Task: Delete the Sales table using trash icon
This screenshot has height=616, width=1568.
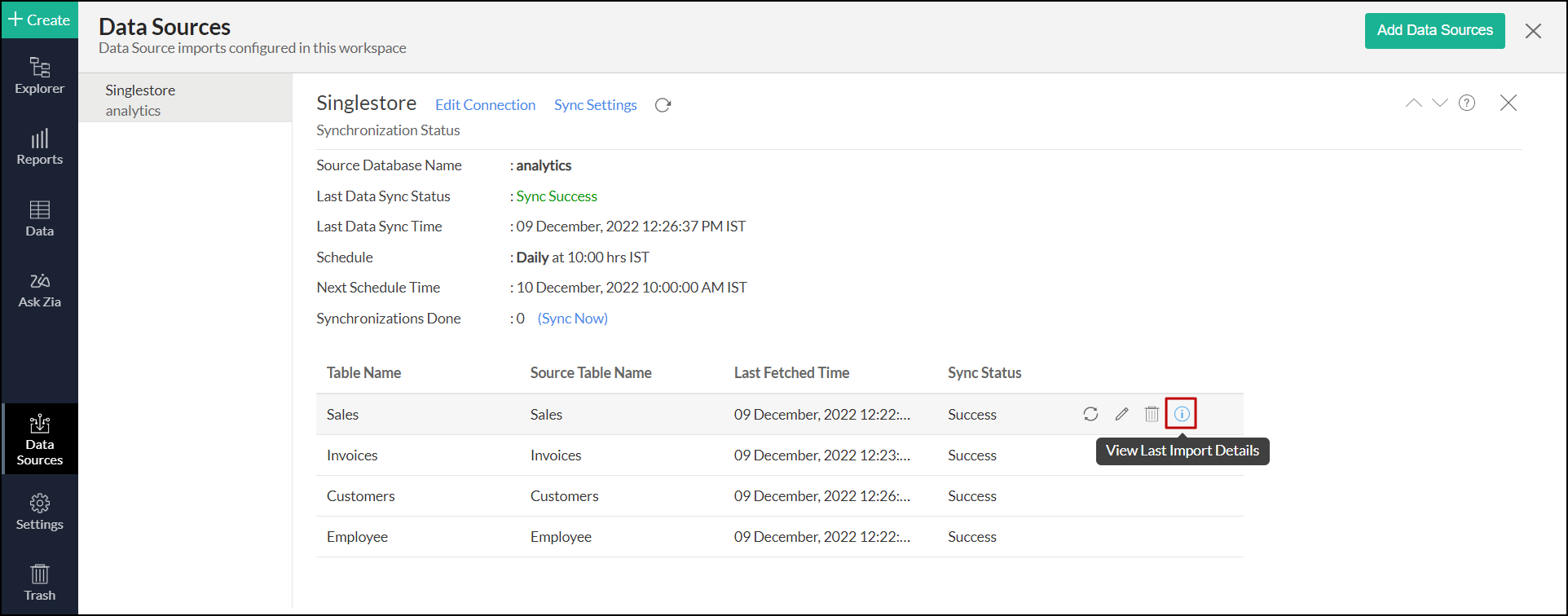Action: tap(1152, 414)
